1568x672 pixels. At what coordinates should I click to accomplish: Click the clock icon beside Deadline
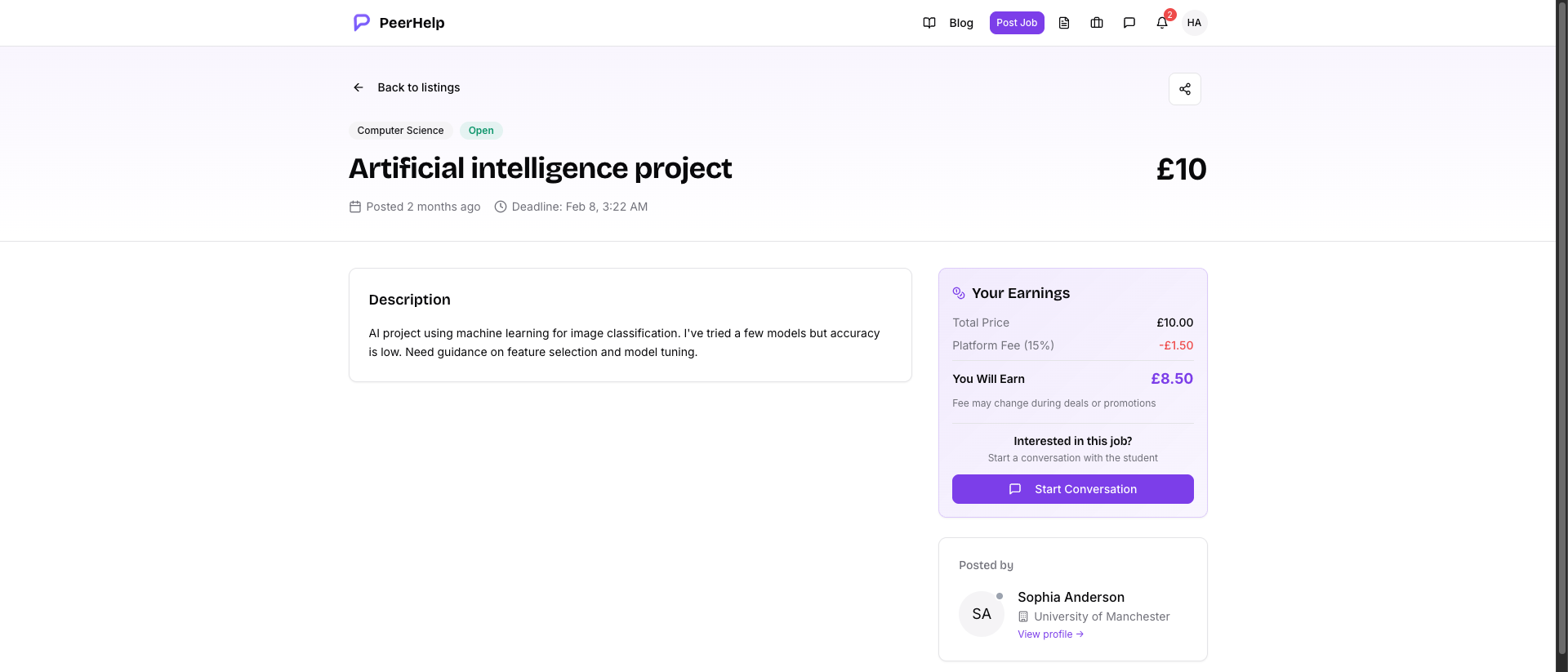[x=501, y=207]
